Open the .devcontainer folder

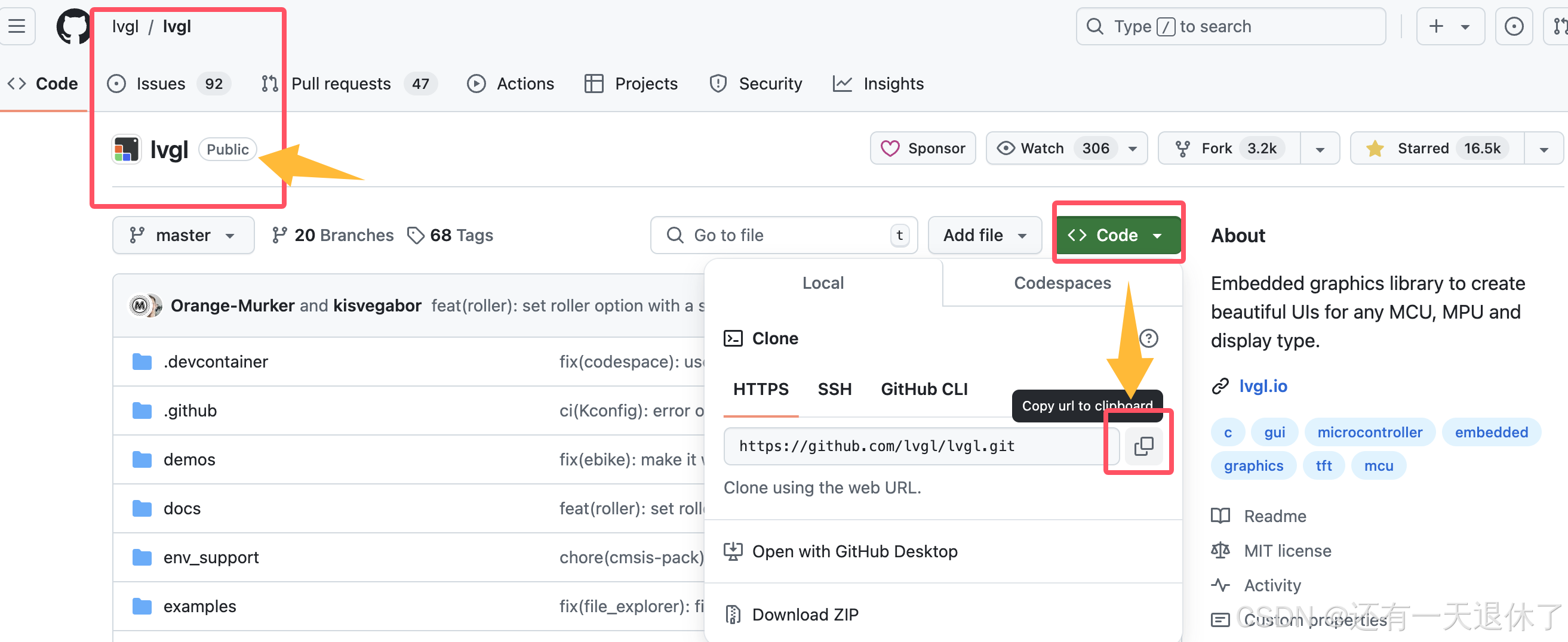point(216,362)
